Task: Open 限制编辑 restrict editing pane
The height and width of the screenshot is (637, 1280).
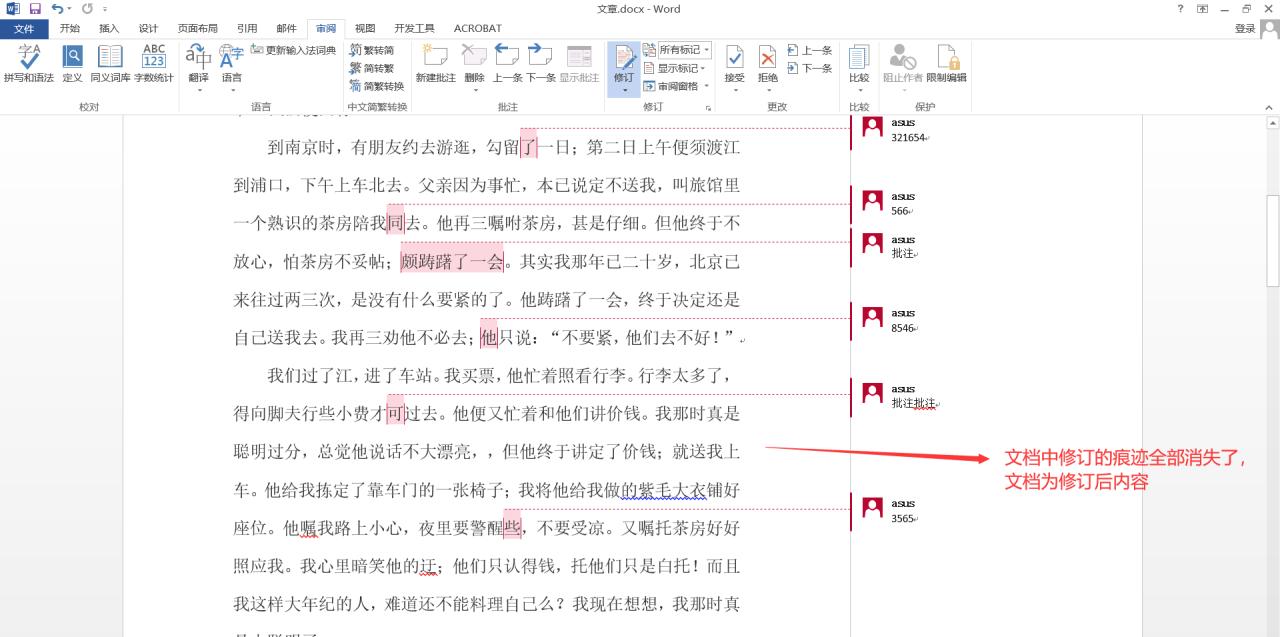Action: (946, 64)
